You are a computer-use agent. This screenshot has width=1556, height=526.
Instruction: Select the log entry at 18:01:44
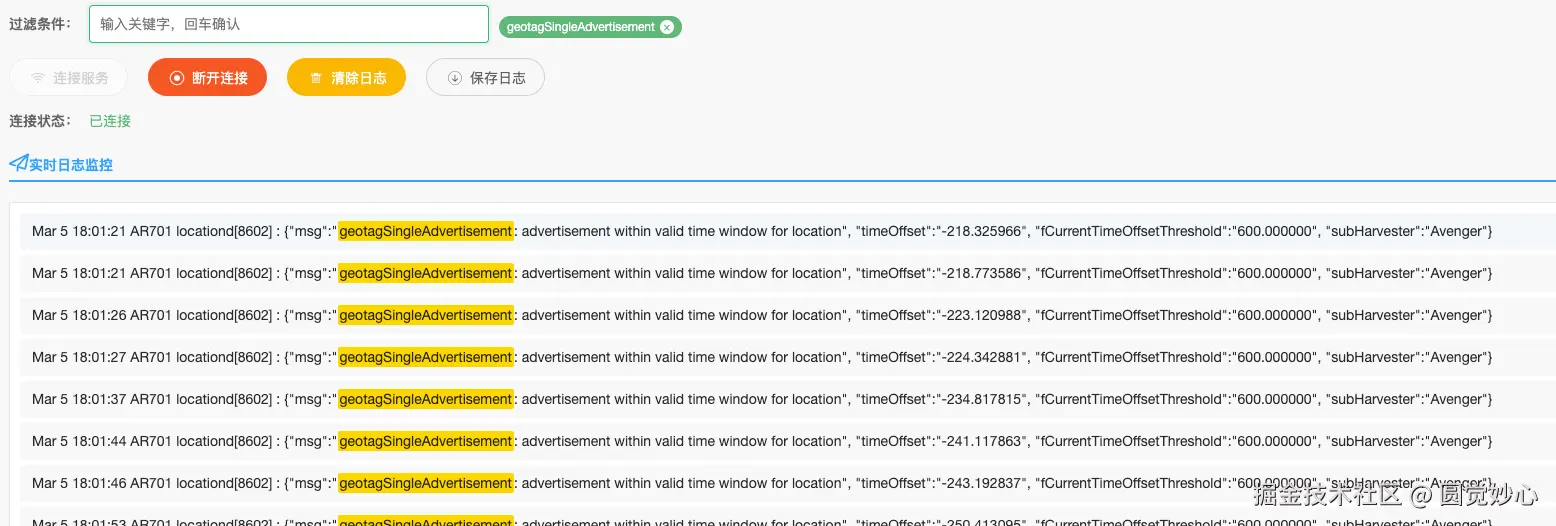[x=760, y=441]
